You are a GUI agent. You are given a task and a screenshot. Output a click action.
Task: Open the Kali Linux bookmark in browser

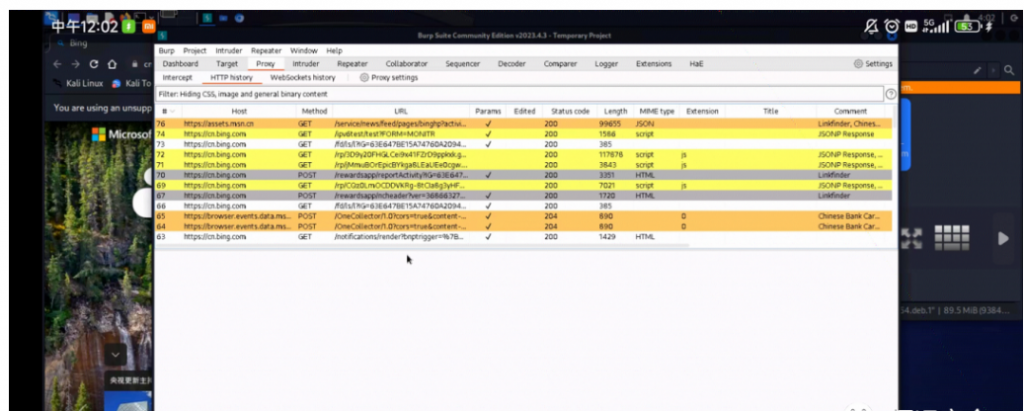coord(78,84)
